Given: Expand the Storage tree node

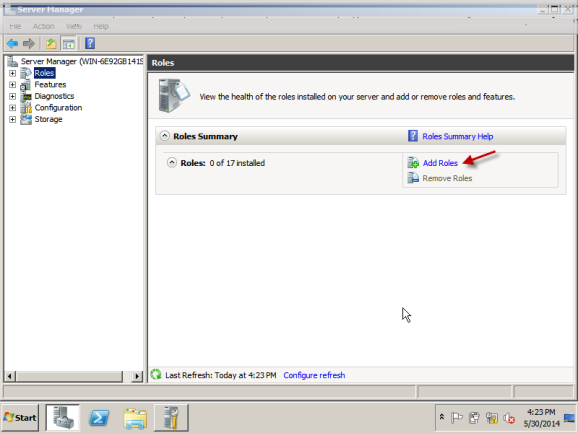Looking at the screenshot, I should click(13, 119).
